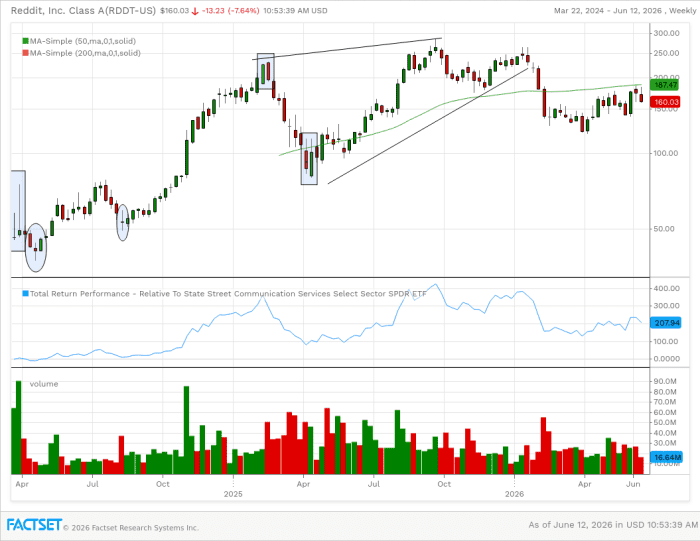This screenshot has height=541, width=700.
Task: Click the 50.0M volume axis label
Action: (665, 423)
